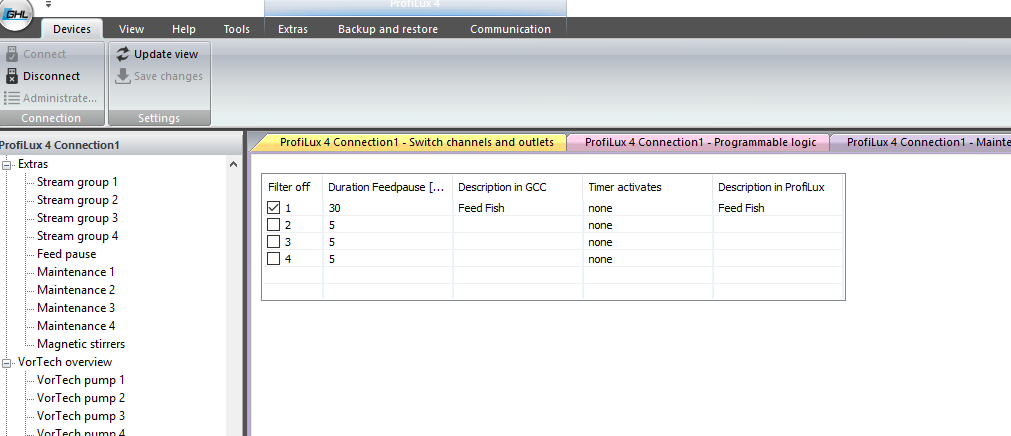Click the Connect button label
Viewport: 1011px width, 436px height.
[44, 54]
